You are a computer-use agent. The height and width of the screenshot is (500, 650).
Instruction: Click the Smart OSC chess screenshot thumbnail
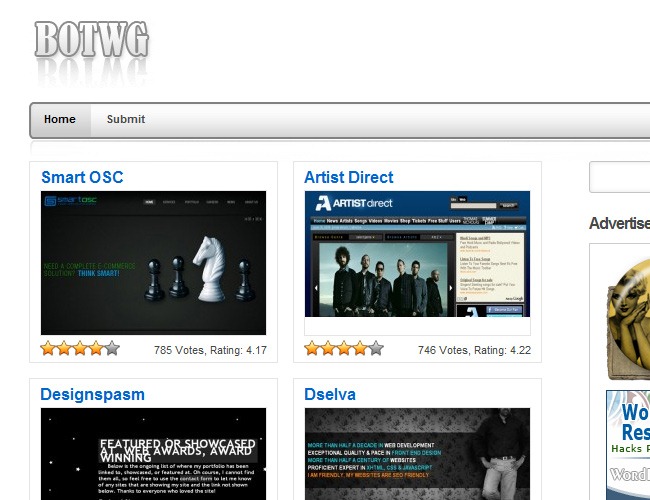(x=153, y=263)
